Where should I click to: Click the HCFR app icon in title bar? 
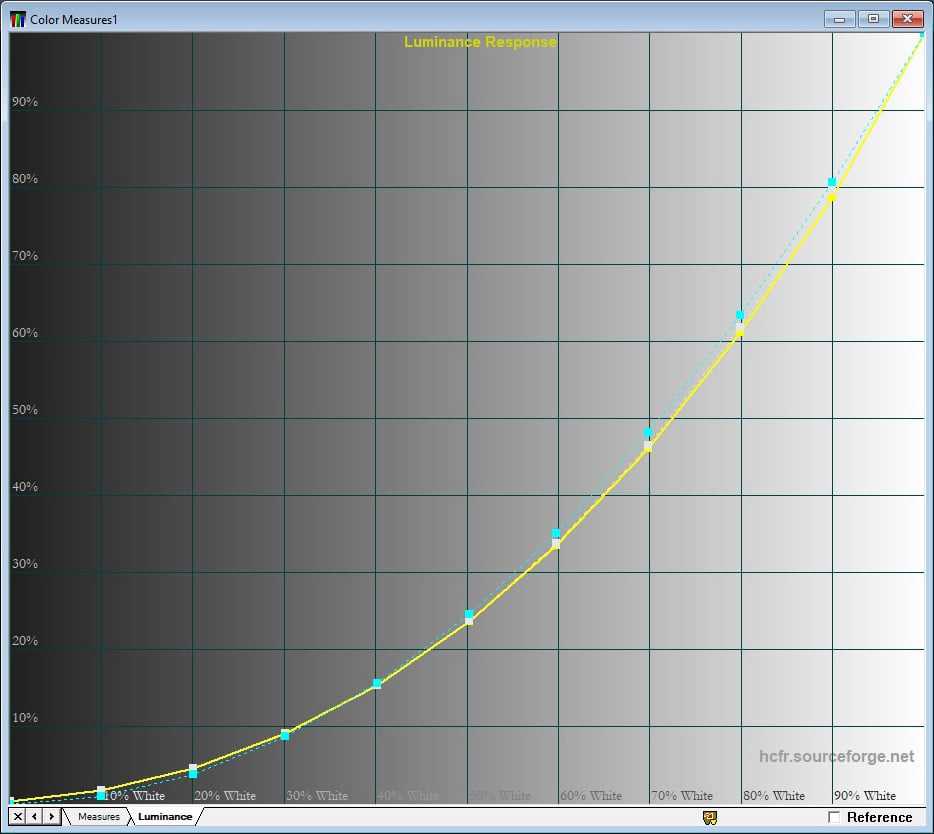click(18, 19)
